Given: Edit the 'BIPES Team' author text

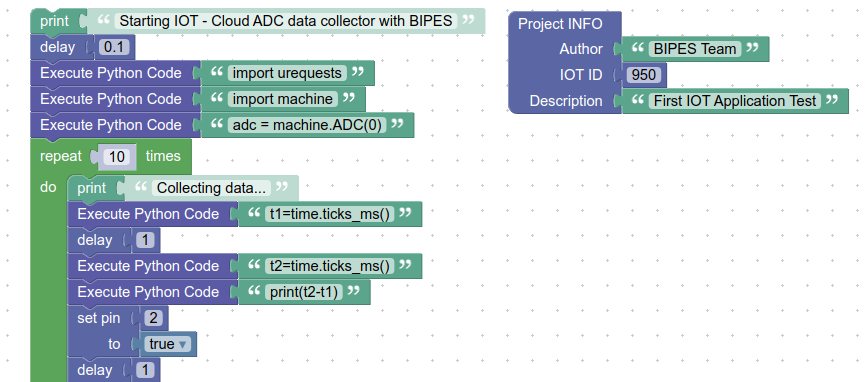Looking at the screenshot, I should point(694,49).
